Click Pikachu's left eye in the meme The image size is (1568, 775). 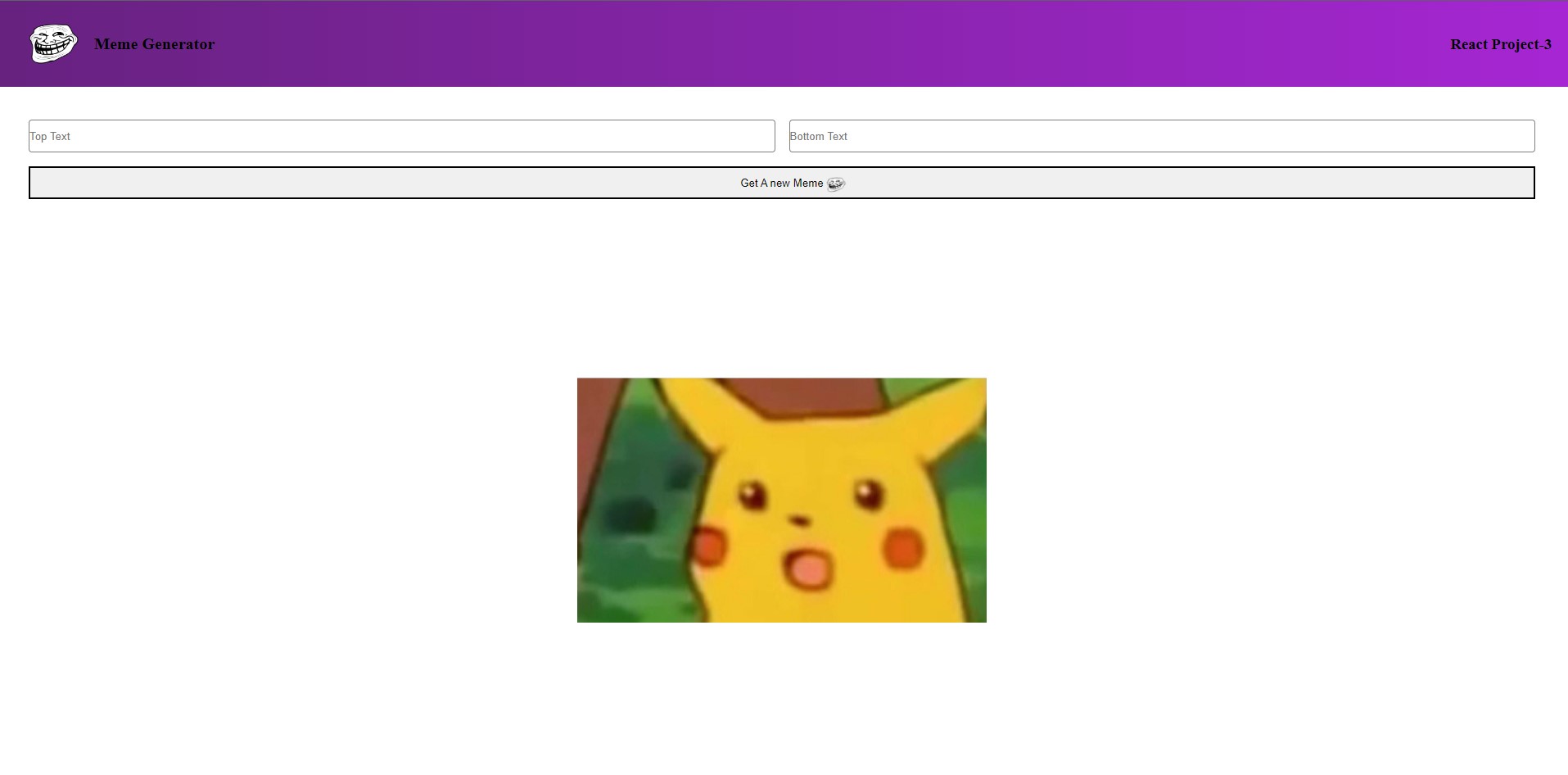[x=752, y=496]
